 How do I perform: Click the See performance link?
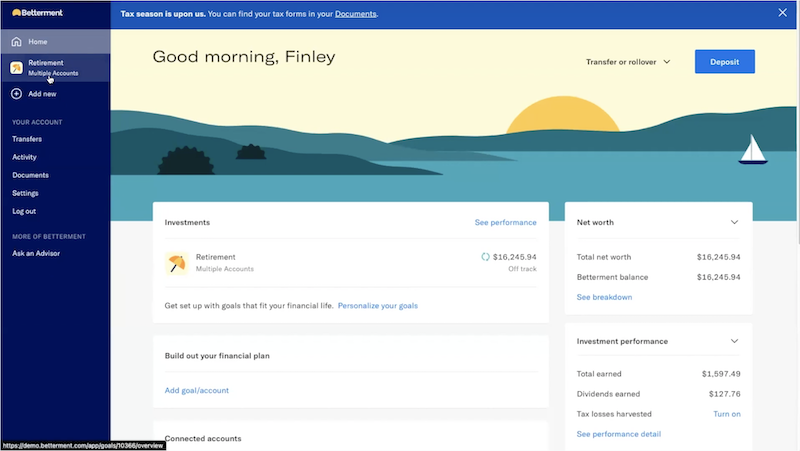pos(505,222)
